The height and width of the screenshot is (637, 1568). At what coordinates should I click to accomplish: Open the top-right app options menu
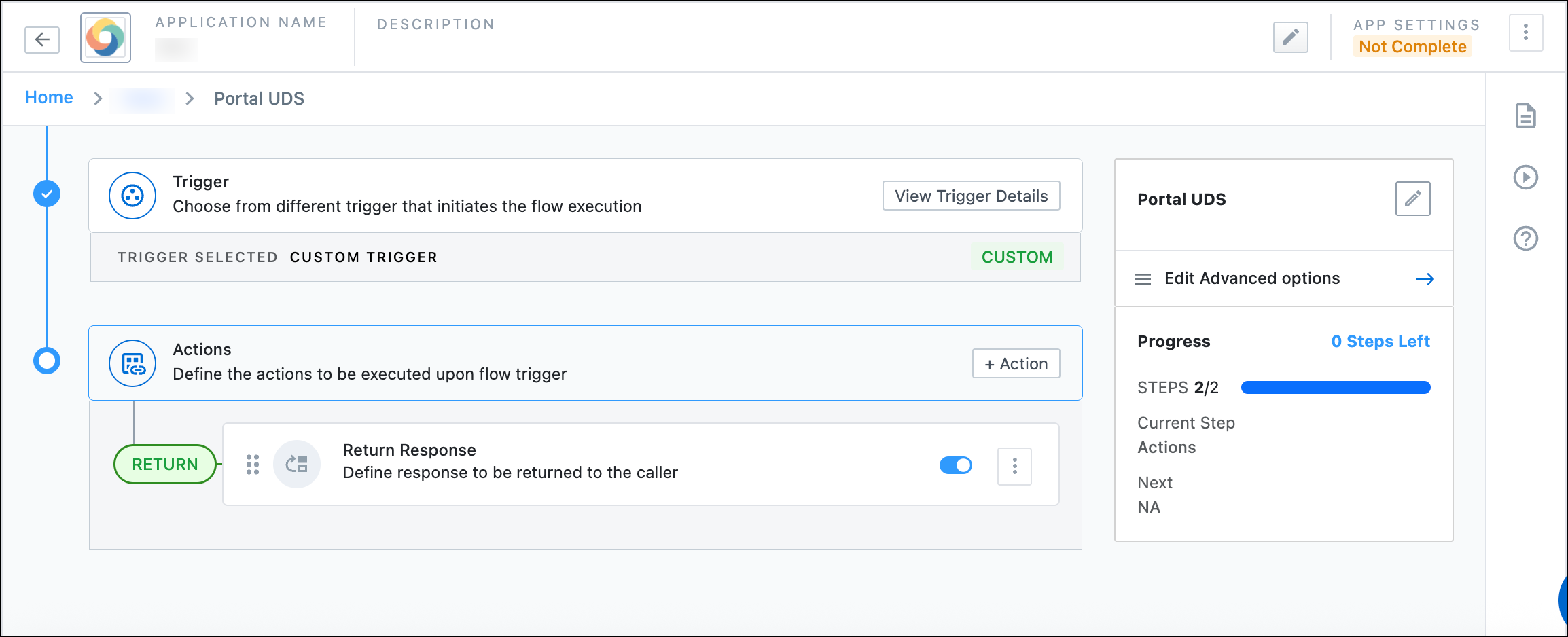click(x=1526, y=32)
